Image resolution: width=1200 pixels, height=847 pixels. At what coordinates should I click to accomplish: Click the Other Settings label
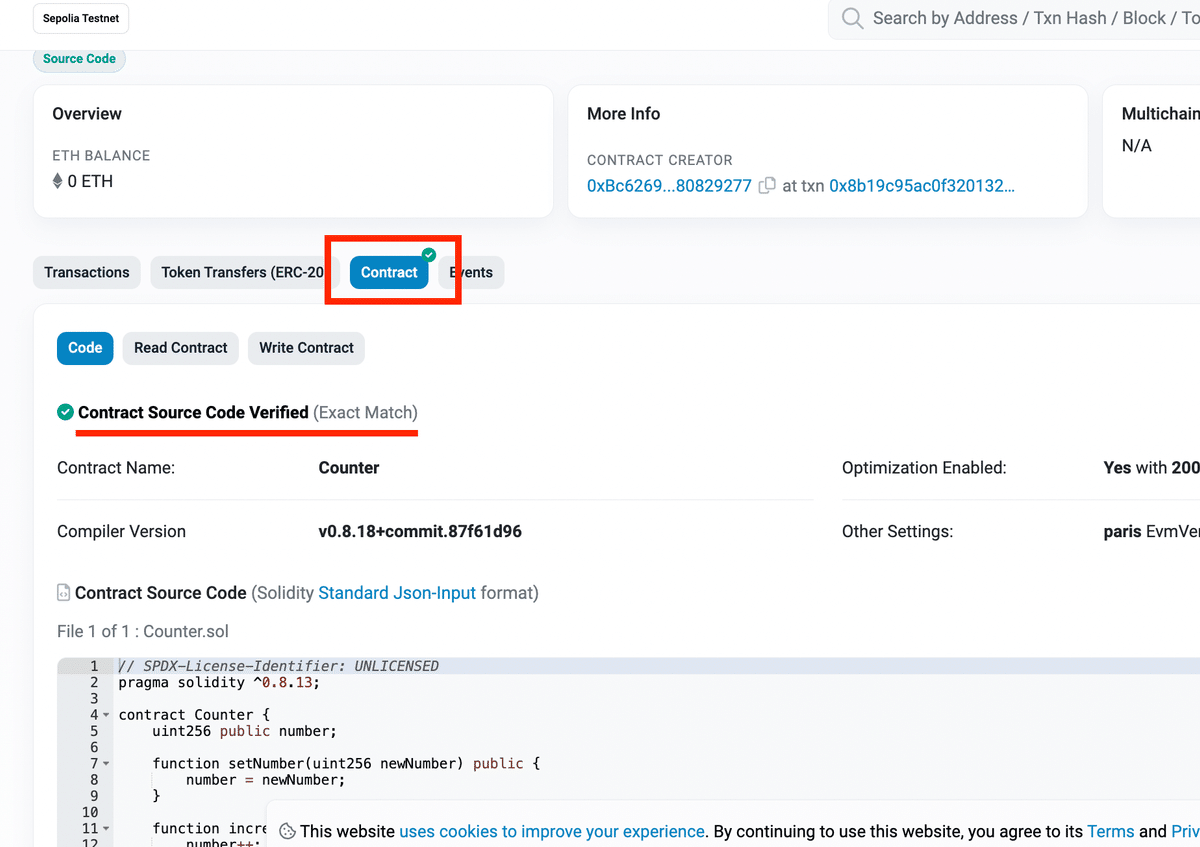click(897, 532)
